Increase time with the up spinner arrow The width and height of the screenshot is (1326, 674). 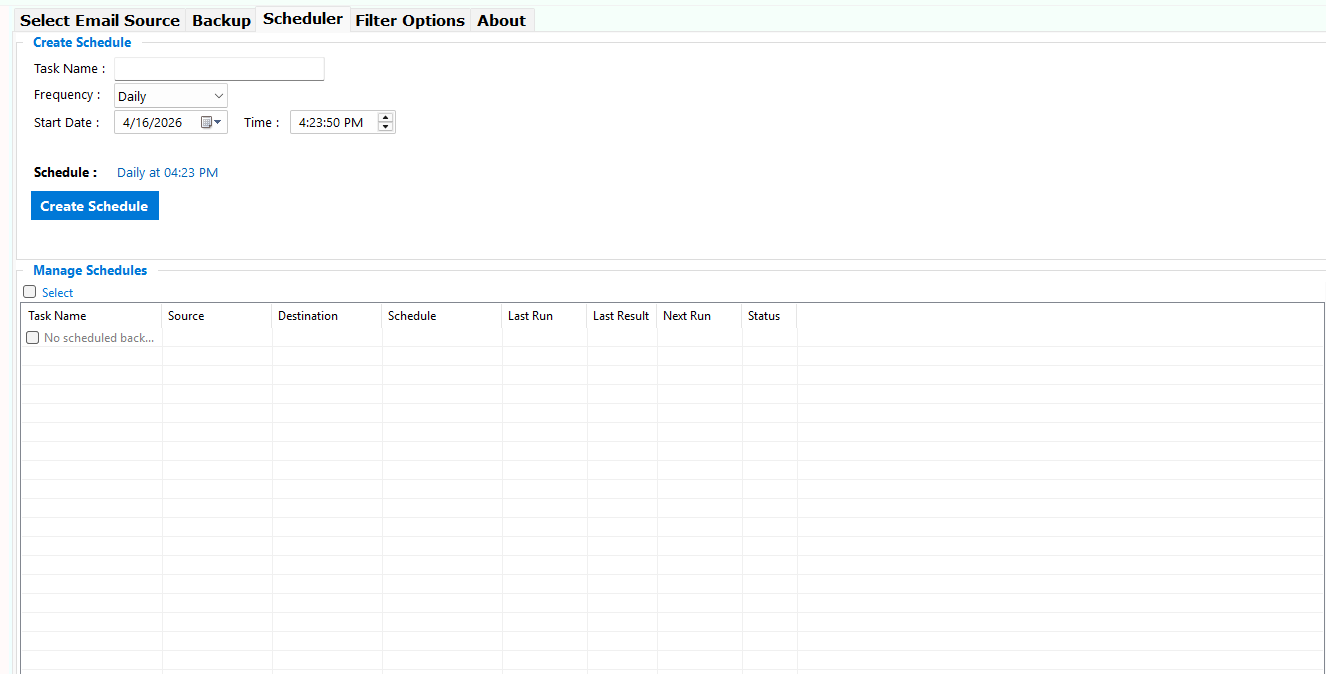pos(386,117)
